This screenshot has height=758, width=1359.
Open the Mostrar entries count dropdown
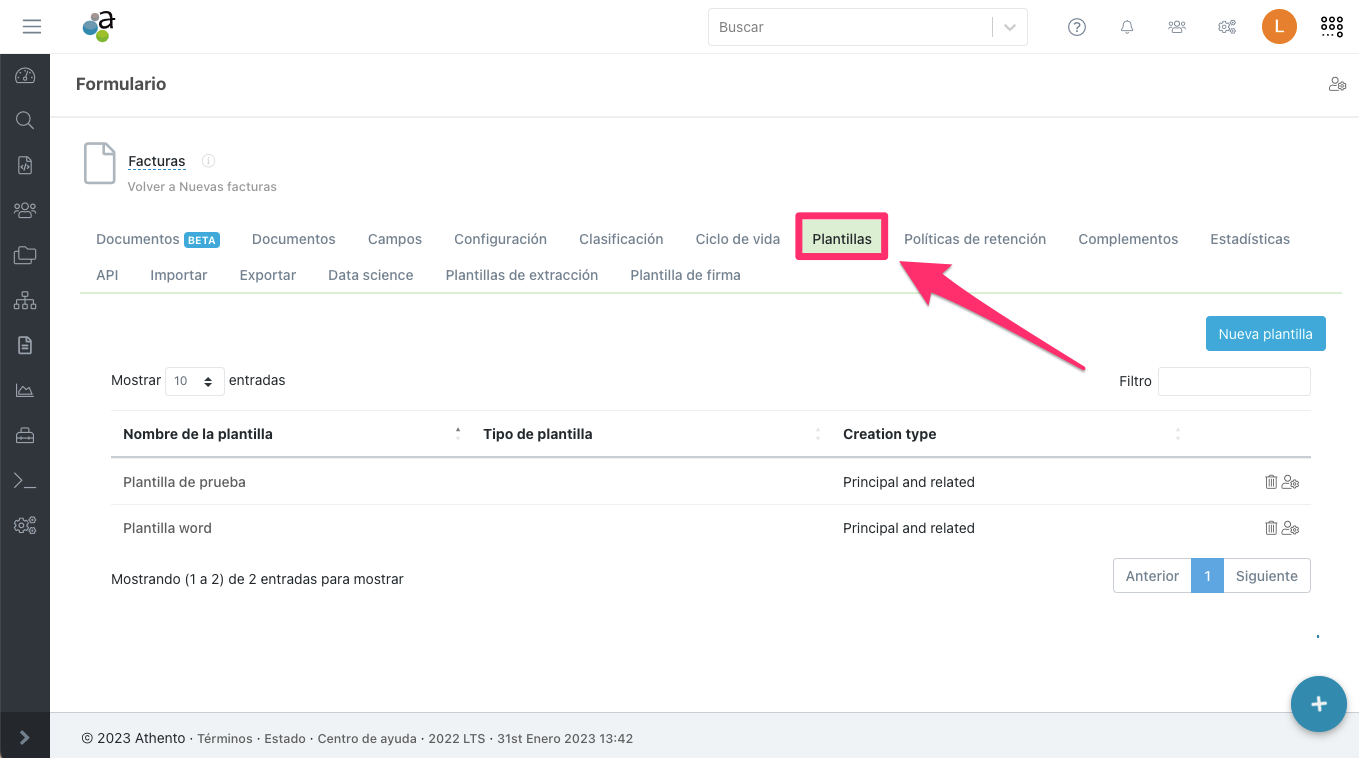click(x=195, y=381)
